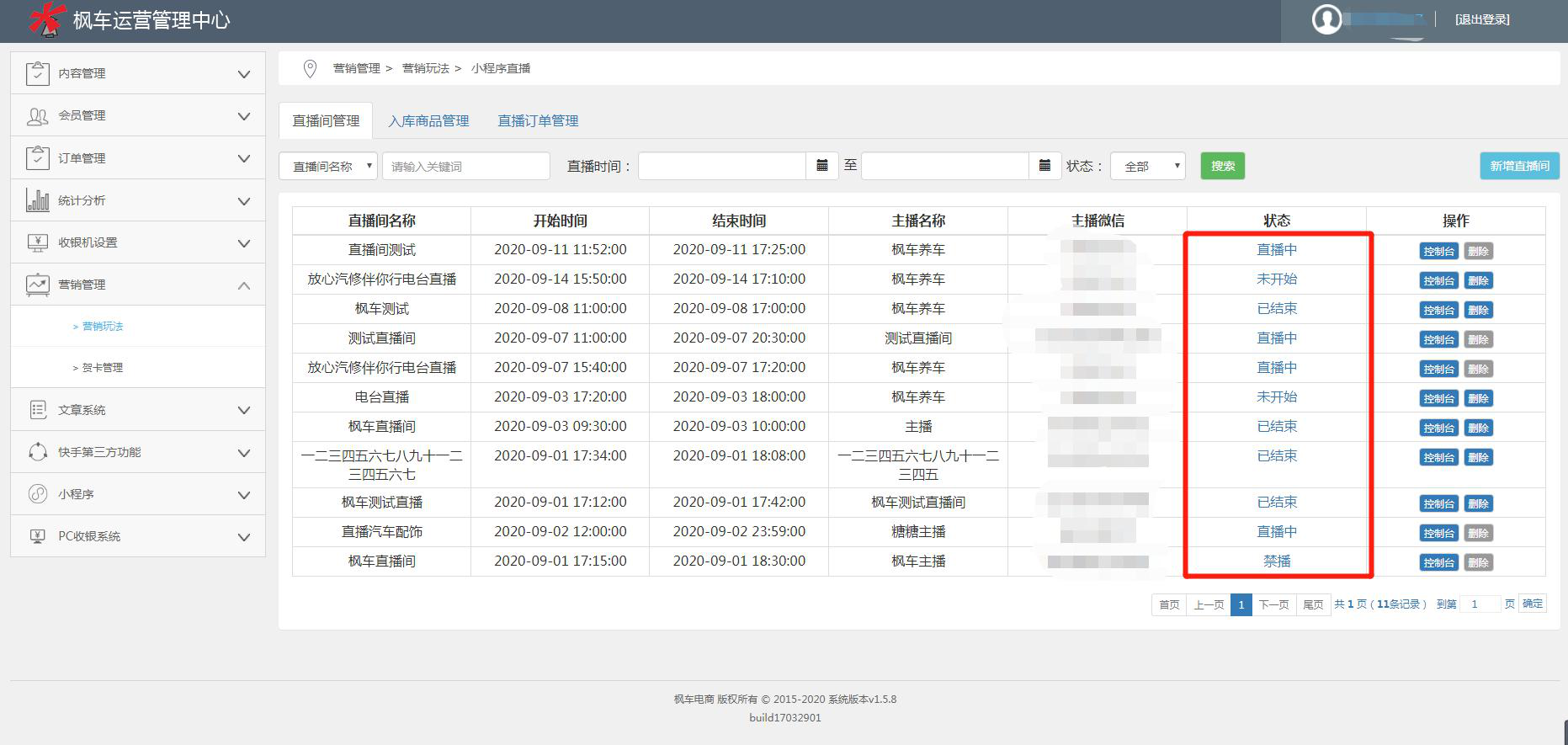Click the 尾页 pagination button

(x=1313, y=604)
